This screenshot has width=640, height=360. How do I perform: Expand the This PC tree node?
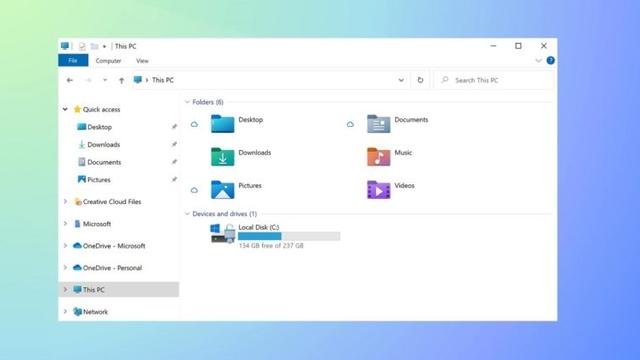[x=65, y=289]
